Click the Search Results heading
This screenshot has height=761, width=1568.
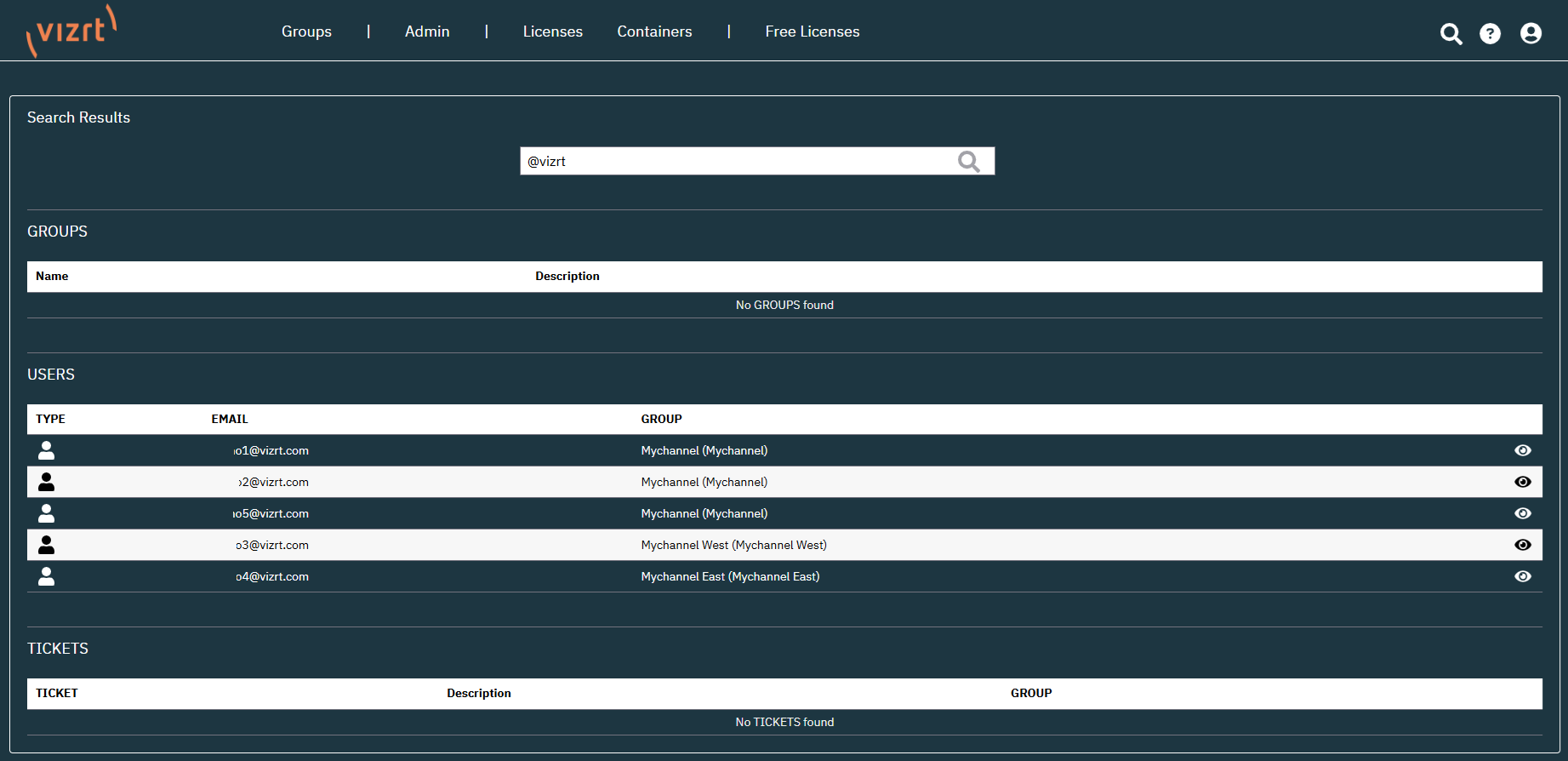(x=78, y=117)
